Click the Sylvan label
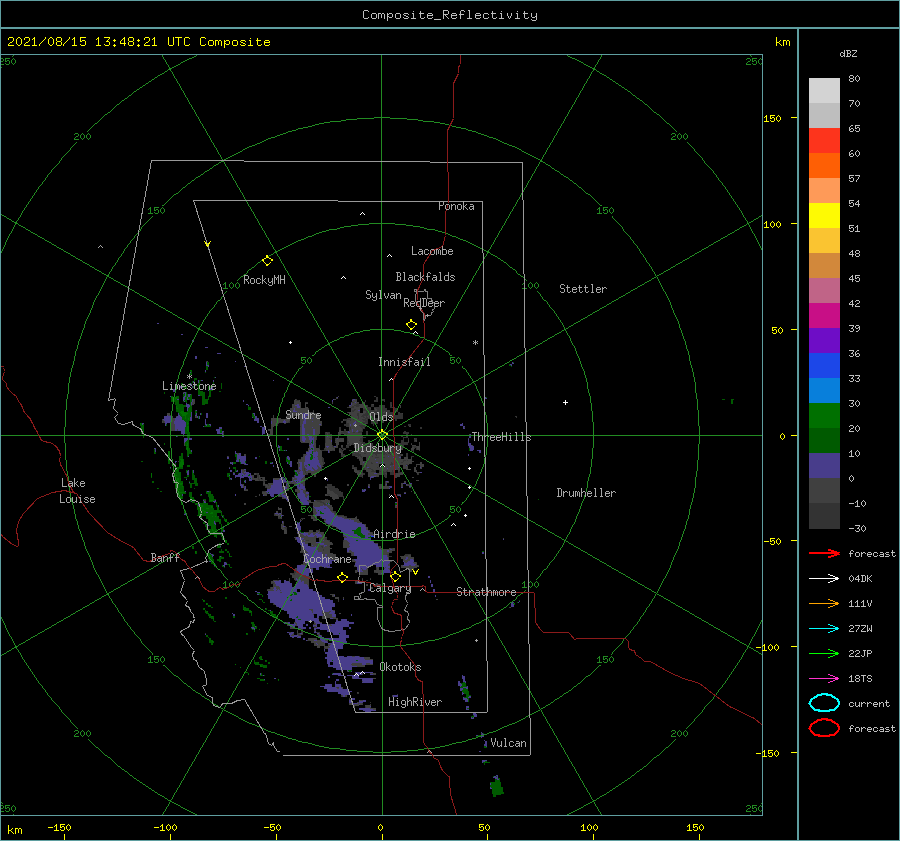Viewport: 900px width, 841px height. point(383,295)
